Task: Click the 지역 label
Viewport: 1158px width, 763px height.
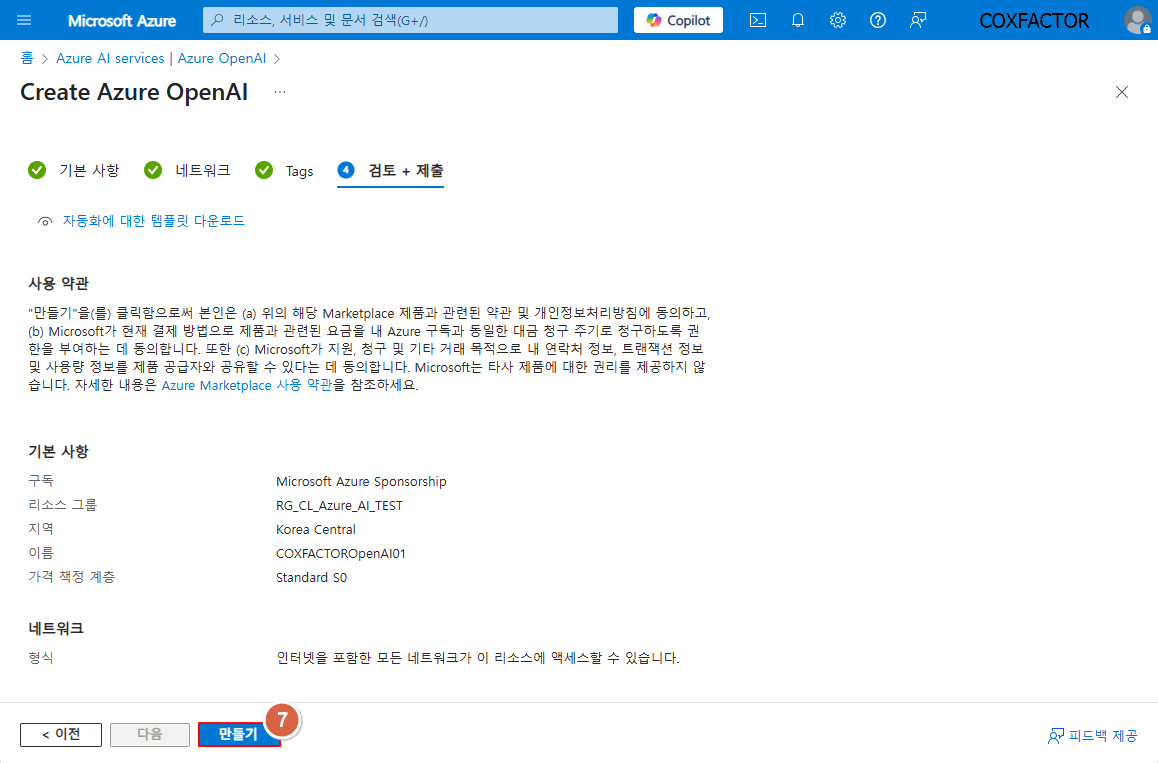Action: tap(41, 529)
